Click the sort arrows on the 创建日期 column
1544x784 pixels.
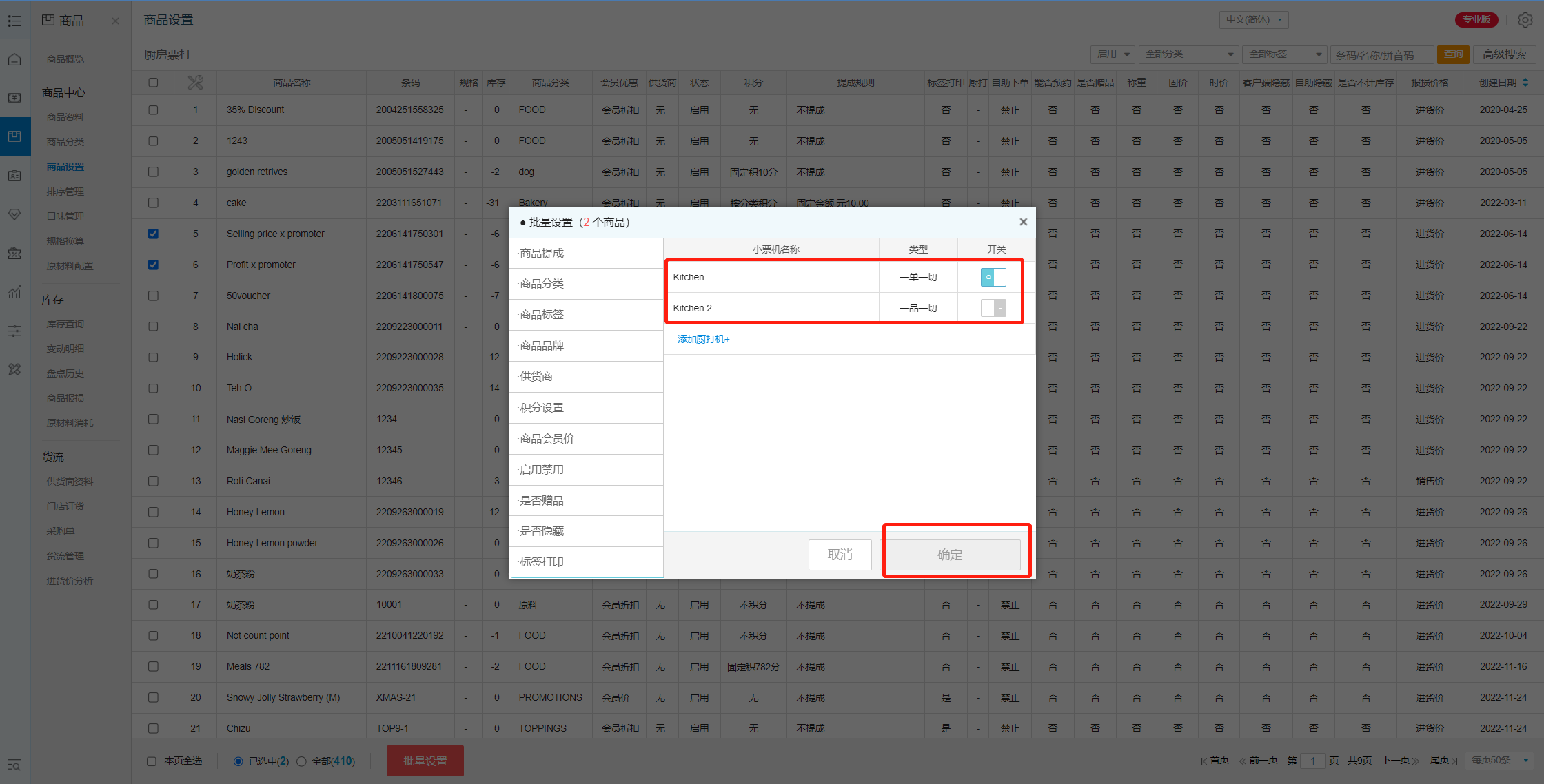click(x=1525, y=83)
